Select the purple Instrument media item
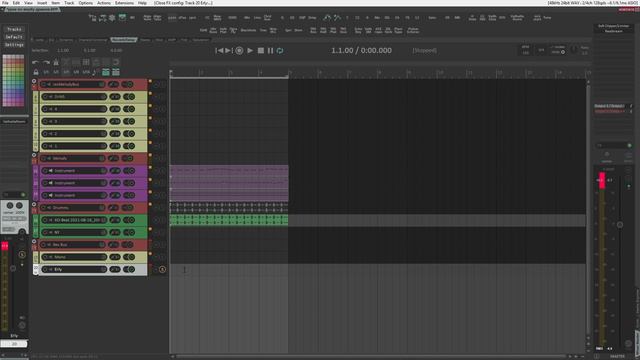The image size is (640, 360). 229,183
